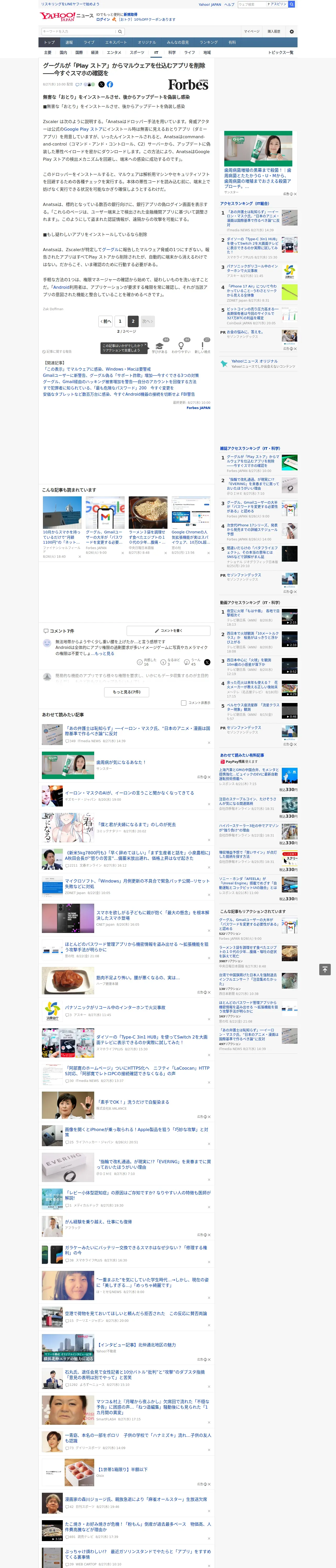Click the Forbes JAPAN logo
This screenshot has height=1568, width=336.
pyautogui.click(x=188, y=85)
